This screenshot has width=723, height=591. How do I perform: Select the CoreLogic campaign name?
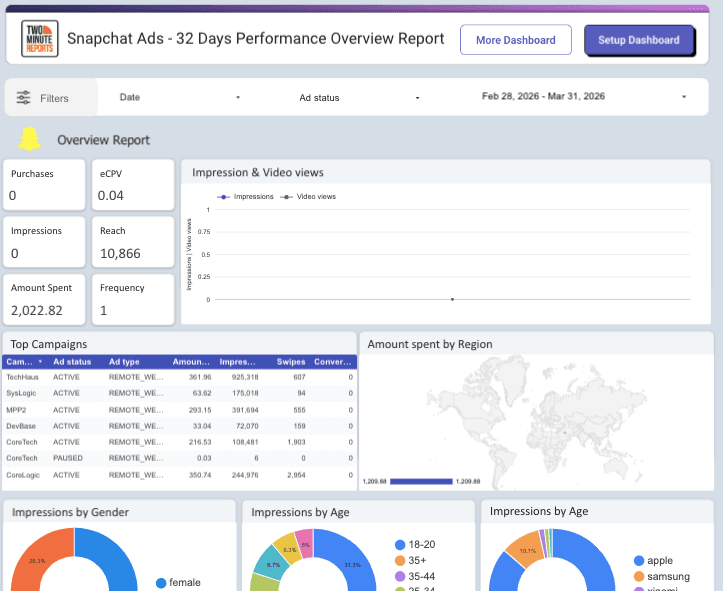(x=23, y=475)
